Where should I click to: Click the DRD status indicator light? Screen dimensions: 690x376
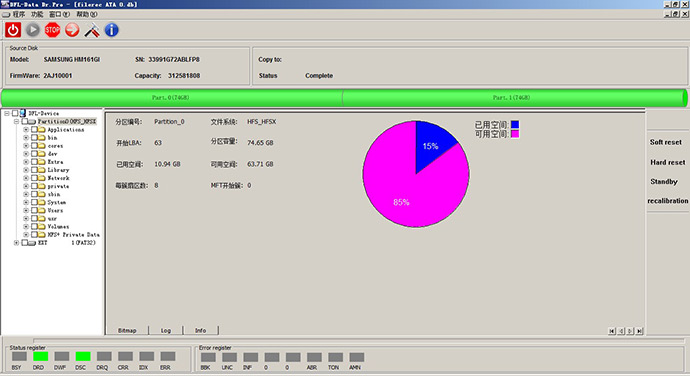coord(40,356)
